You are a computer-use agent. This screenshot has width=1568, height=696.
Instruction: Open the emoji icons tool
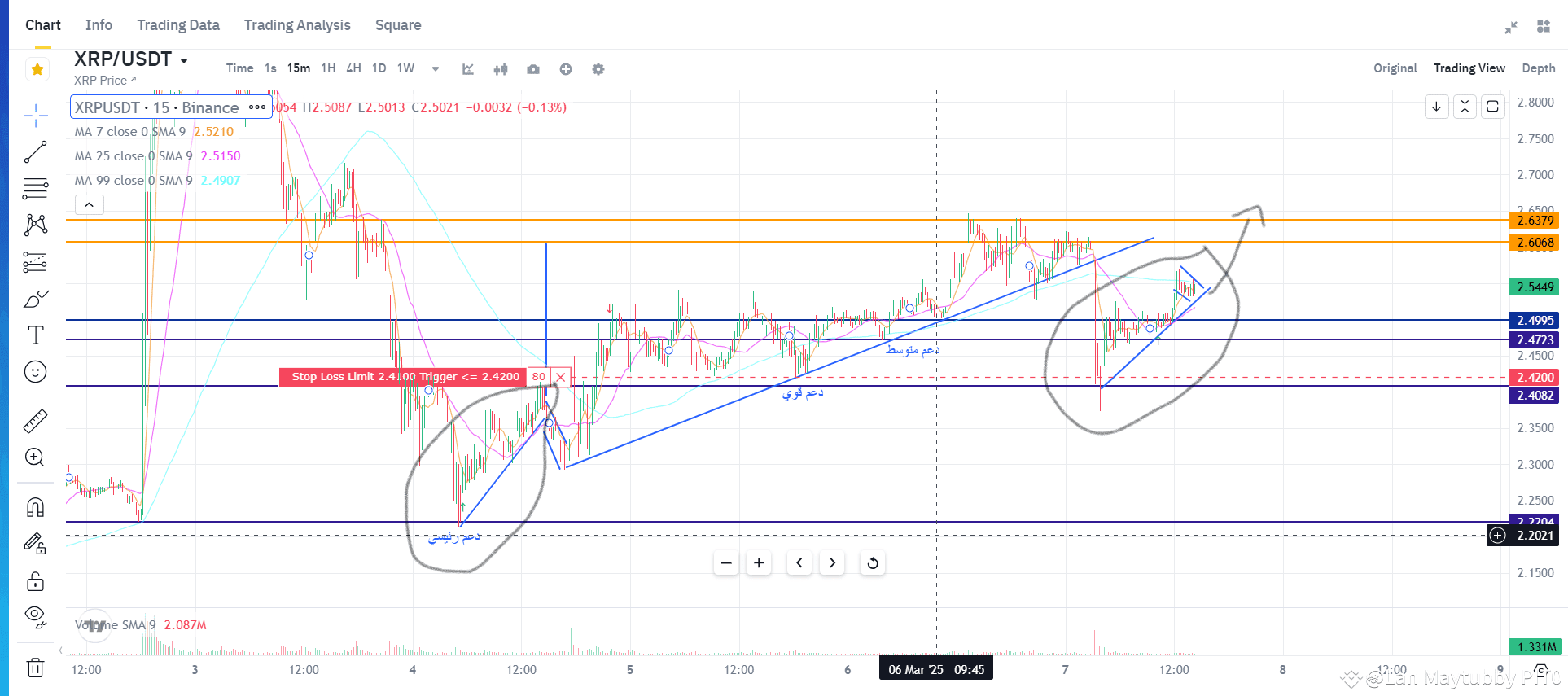coord(35,372)
